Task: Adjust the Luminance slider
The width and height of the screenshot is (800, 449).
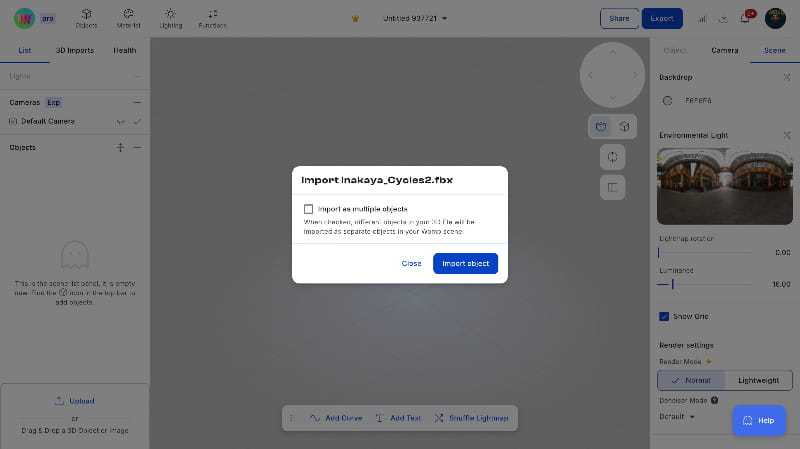Action: click(707, 284)
